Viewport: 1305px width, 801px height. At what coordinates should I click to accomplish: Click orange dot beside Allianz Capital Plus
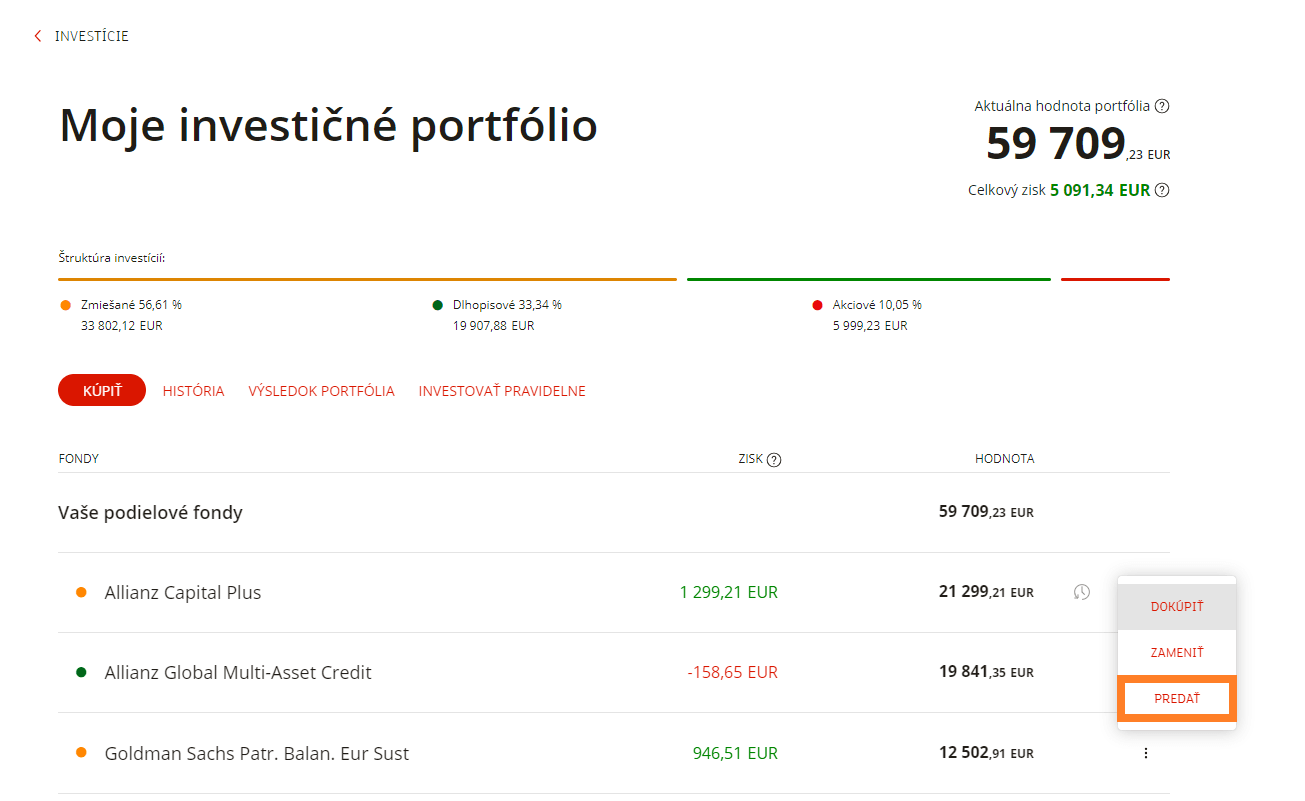(81, 592)
